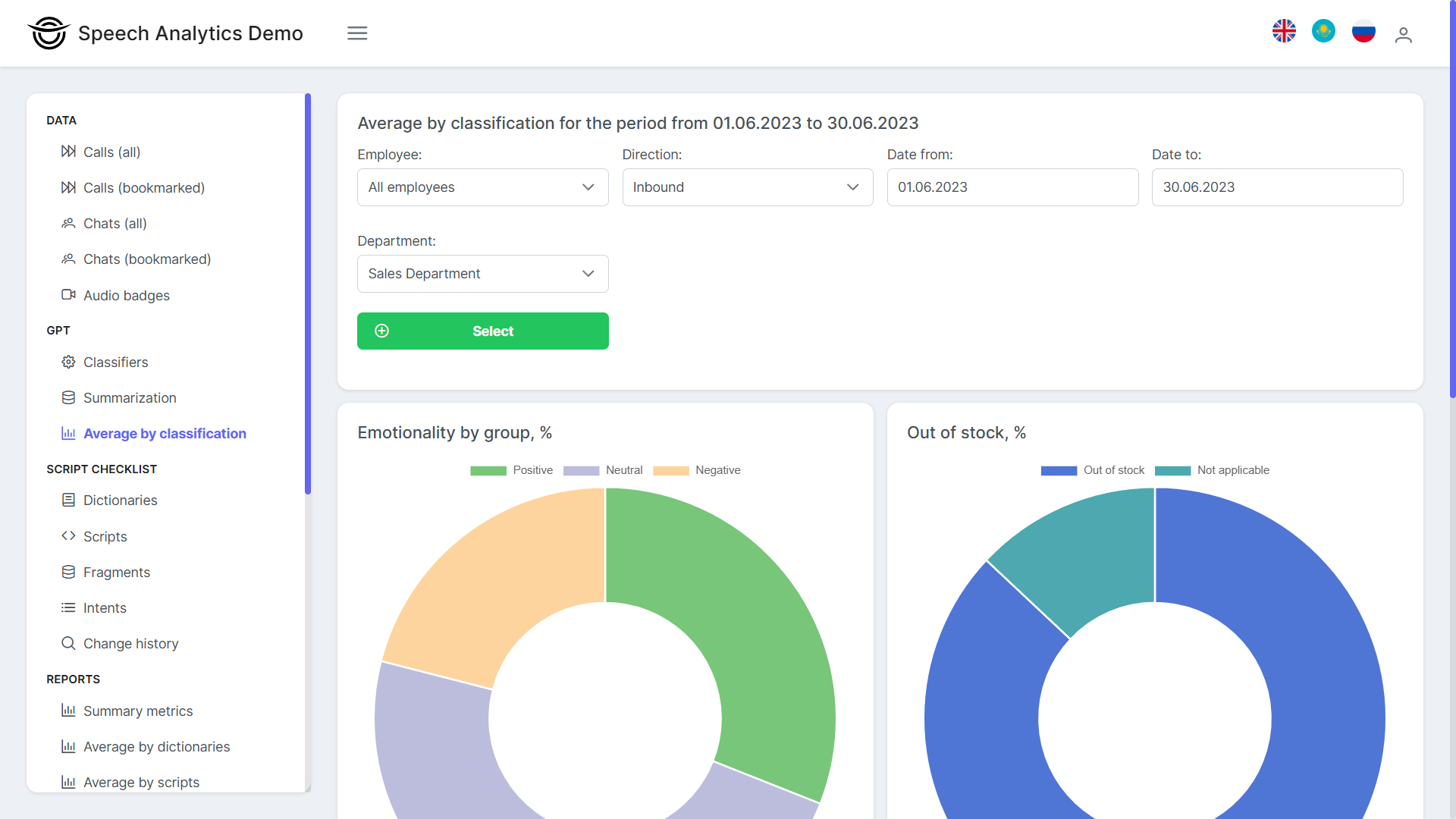Open the Direction dropdown showing Inbound

tap(747, 187)
